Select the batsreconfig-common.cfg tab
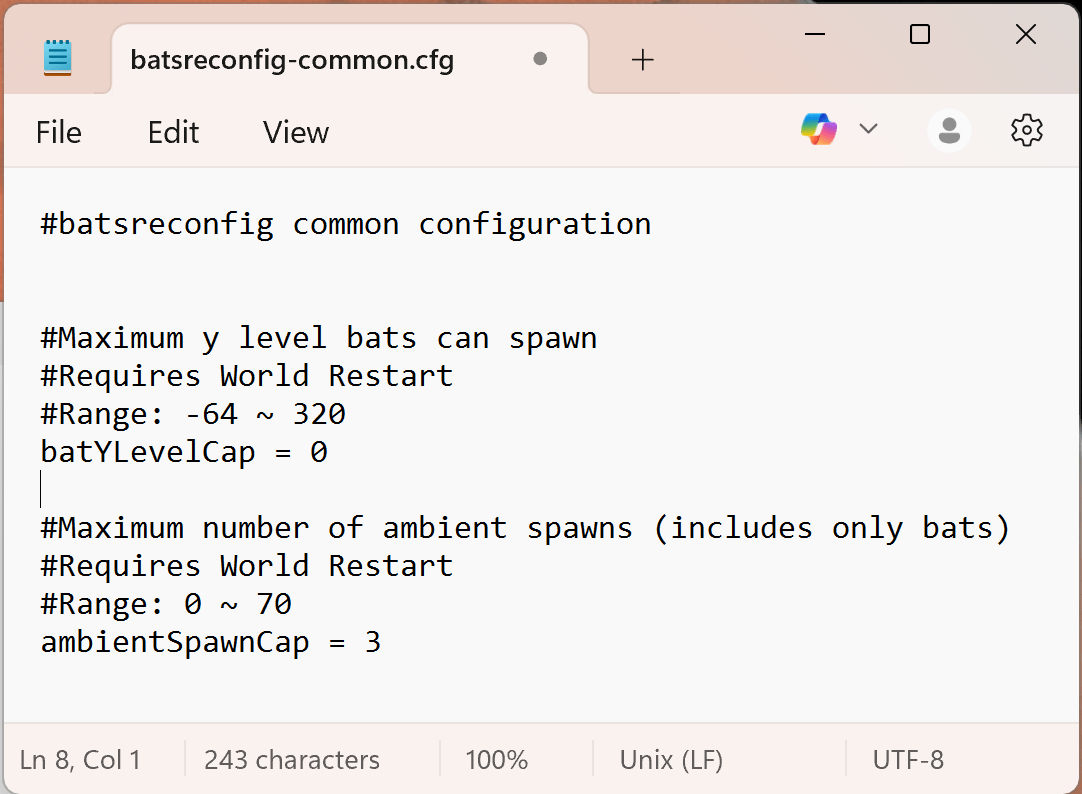This screenshot has height=794, width=1082. coord(292,60)
